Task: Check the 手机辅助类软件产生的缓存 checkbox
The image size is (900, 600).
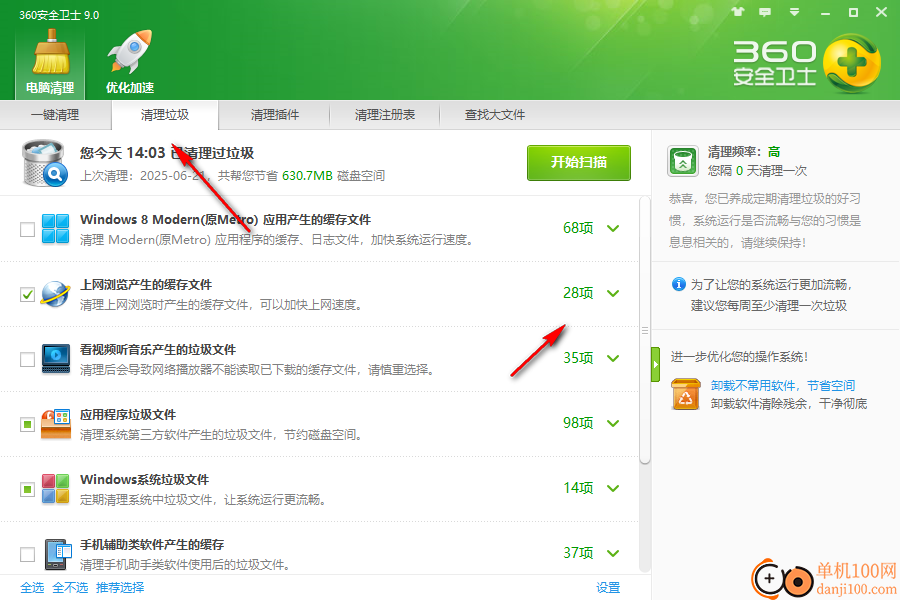Action: coord(27,554)
